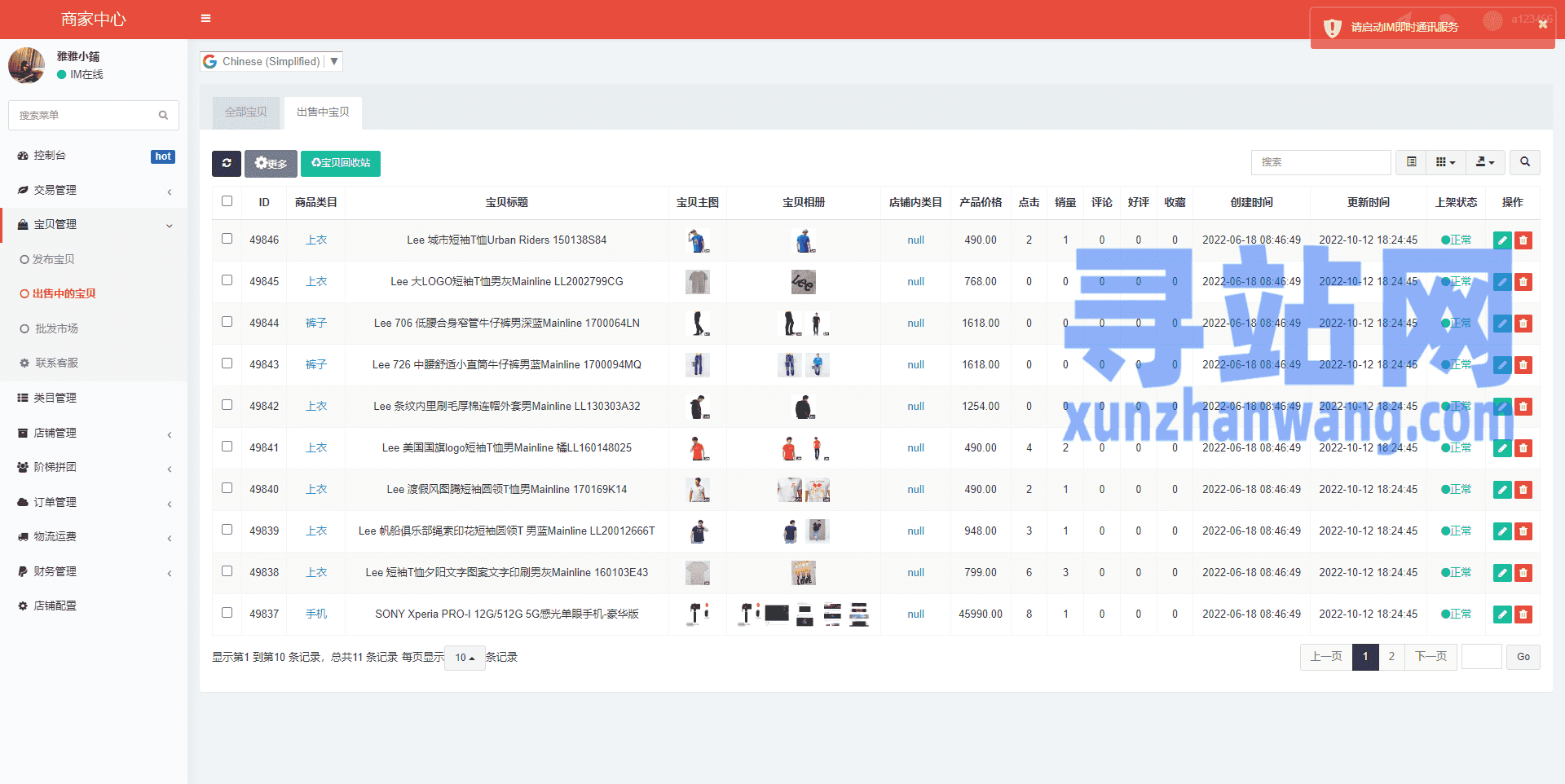Click edit icon for item 49840

[1501, 490]
